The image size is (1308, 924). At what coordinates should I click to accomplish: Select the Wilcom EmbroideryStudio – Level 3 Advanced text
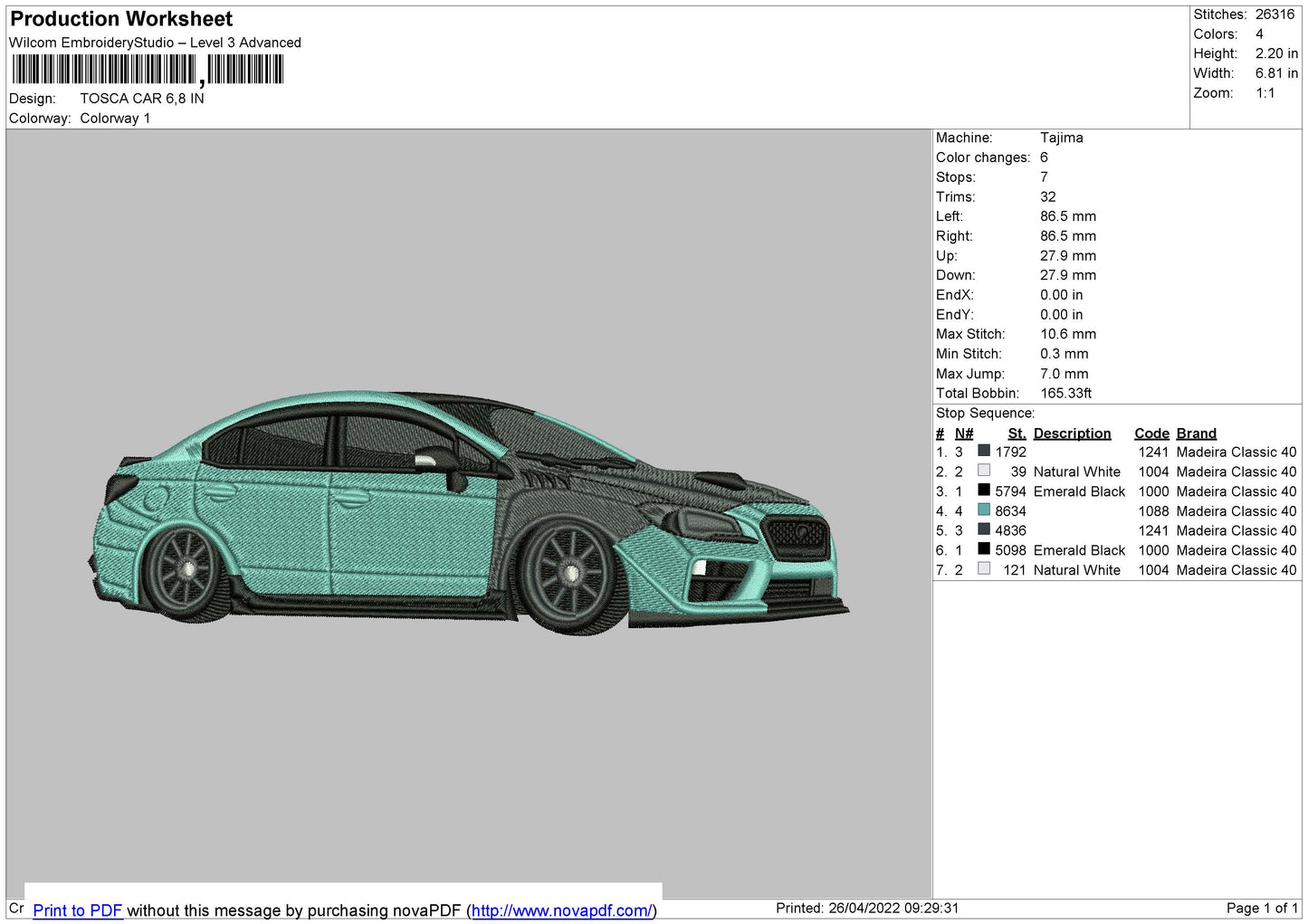(x=155, y=43)
